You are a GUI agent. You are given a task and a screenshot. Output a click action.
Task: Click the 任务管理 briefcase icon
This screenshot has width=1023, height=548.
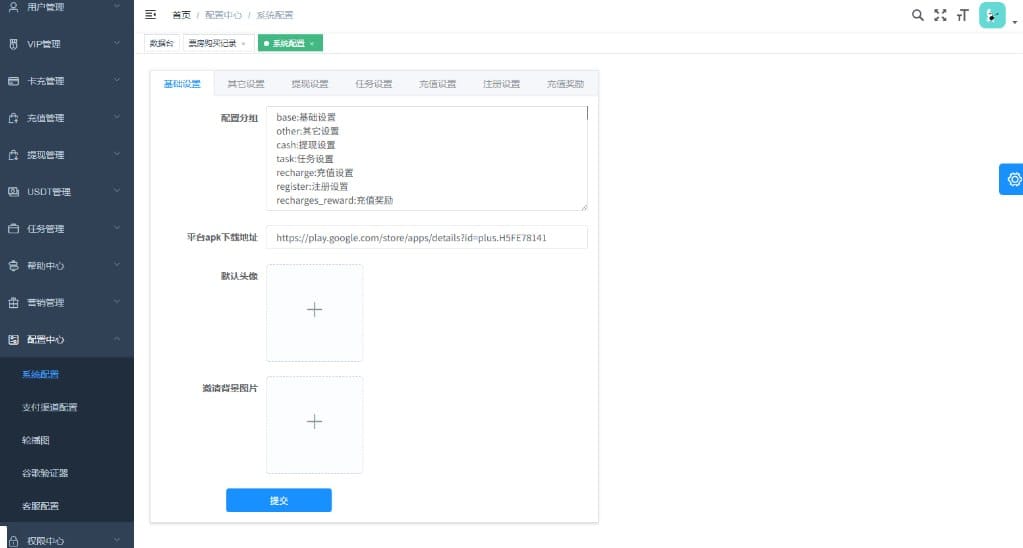(x=13, y=229)
